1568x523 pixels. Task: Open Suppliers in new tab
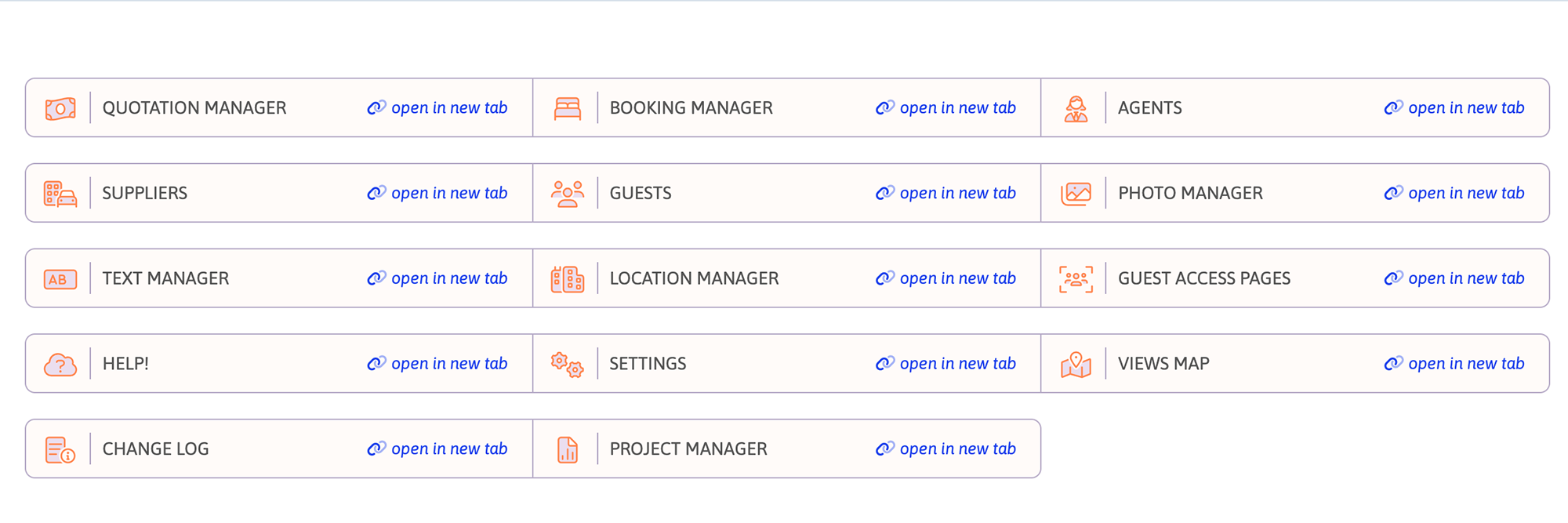(x=449, y=194)
